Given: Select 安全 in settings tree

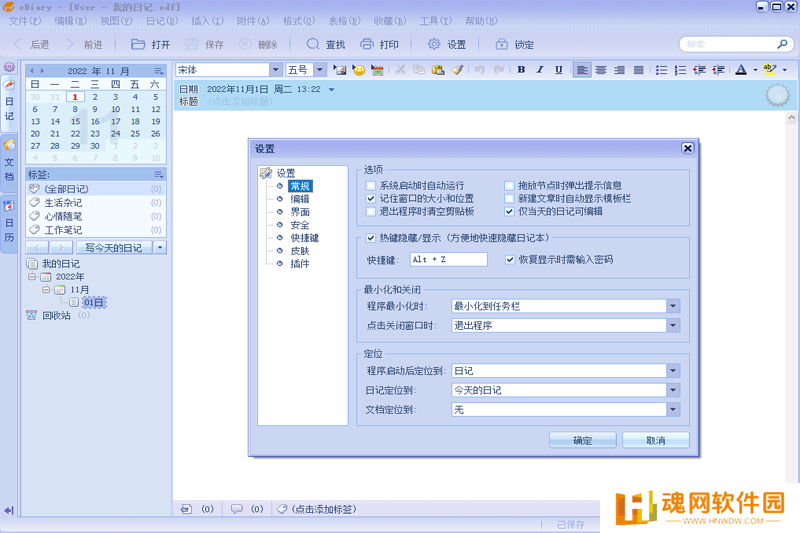Looking at the screenshot, I should coord(300,225).
